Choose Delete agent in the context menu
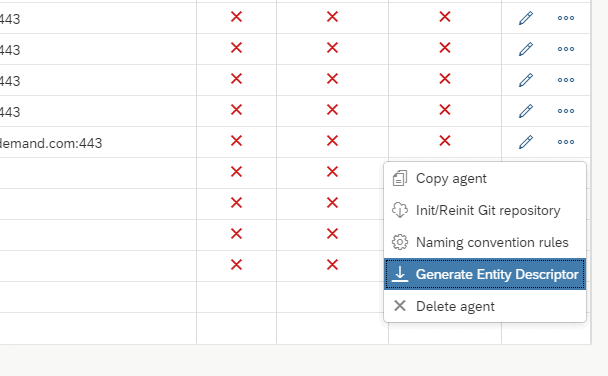The width and height of the screenshot is (608, 376). (485, 306)
